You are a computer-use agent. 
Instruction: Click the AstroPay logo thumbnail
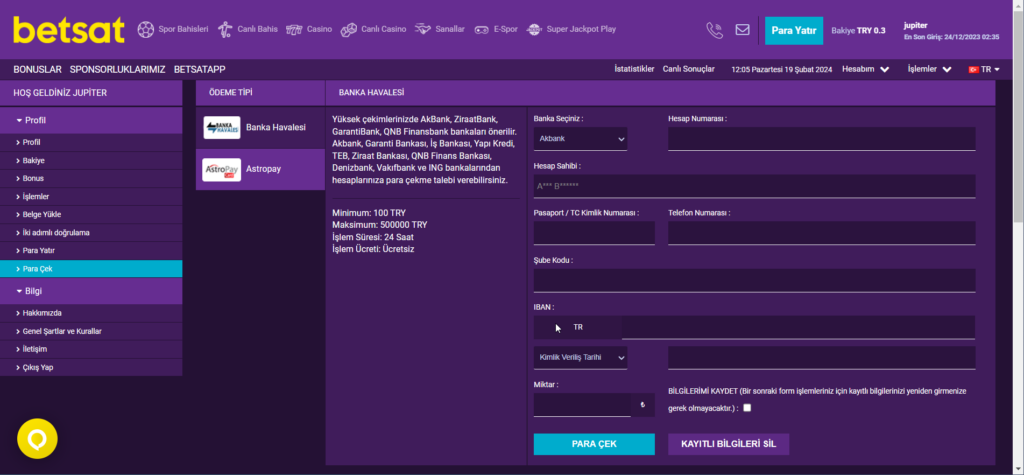(x=222, y=169)
